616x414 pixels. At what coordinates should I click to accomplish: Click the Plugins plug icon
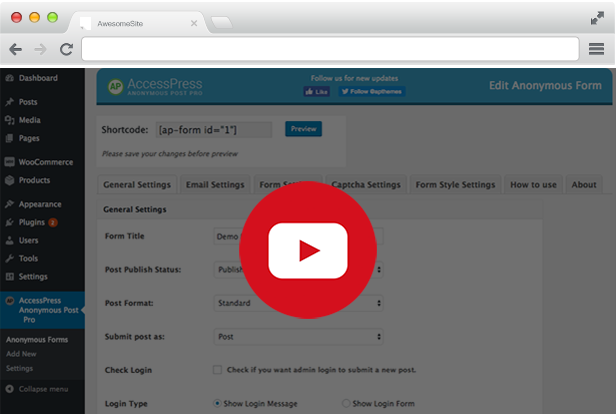click(10, 222)
